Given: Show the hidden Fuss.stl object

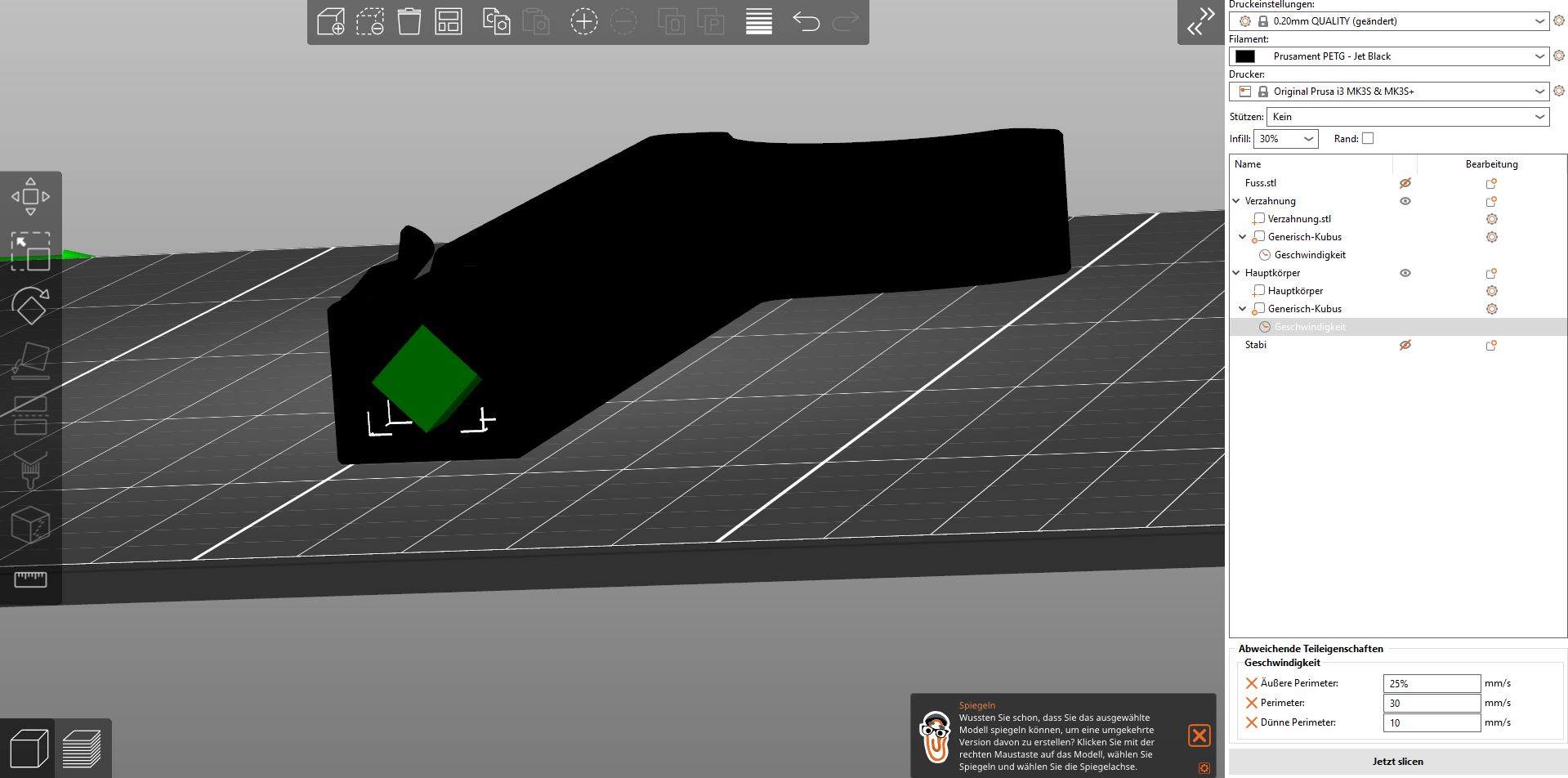Looking at the screenshot, I should coord(1405,183).
